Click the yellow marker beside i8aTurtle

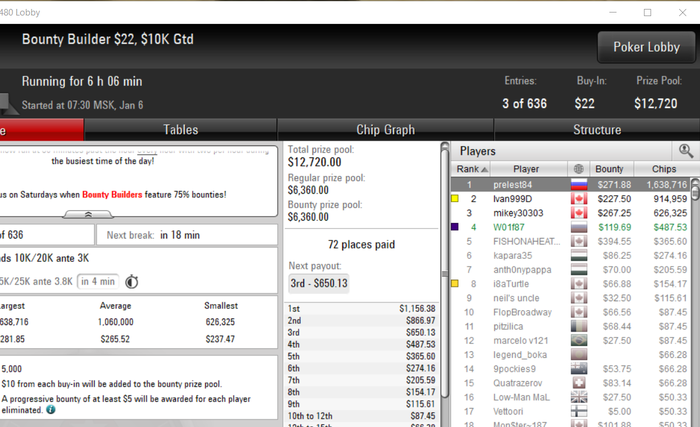455,284
